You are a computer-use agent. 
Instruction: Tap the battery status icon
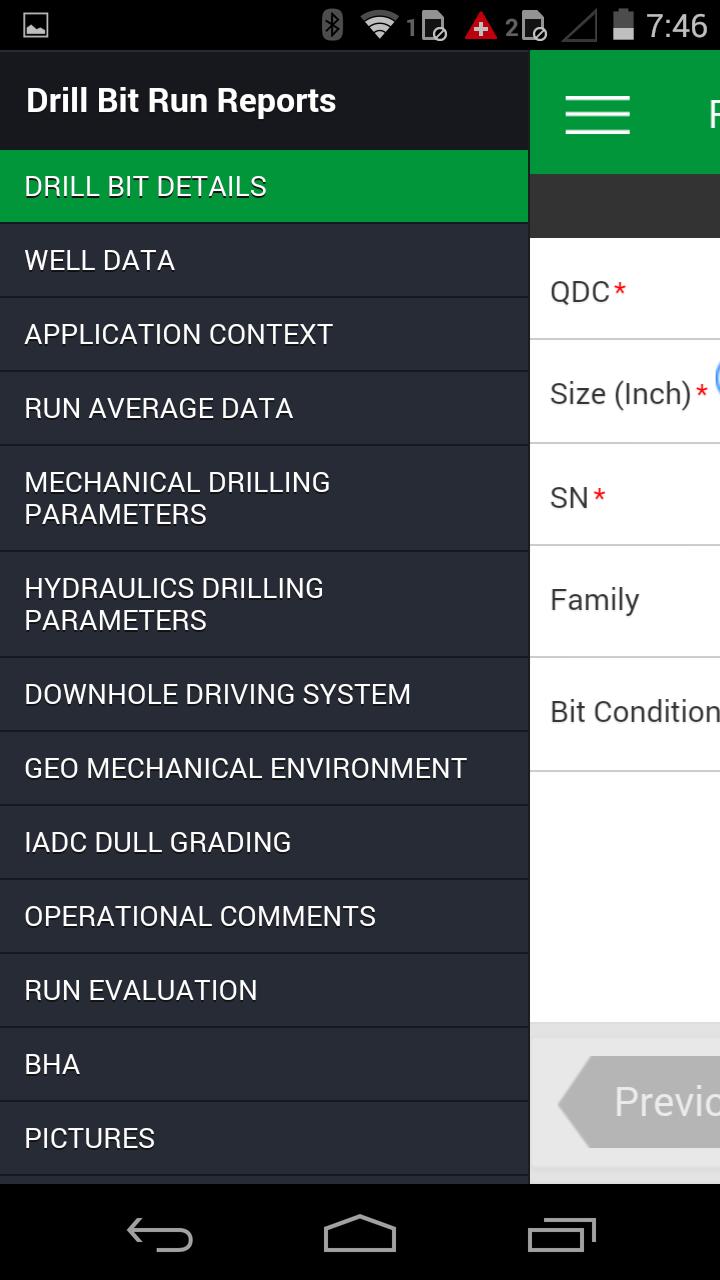coord(623,25)
